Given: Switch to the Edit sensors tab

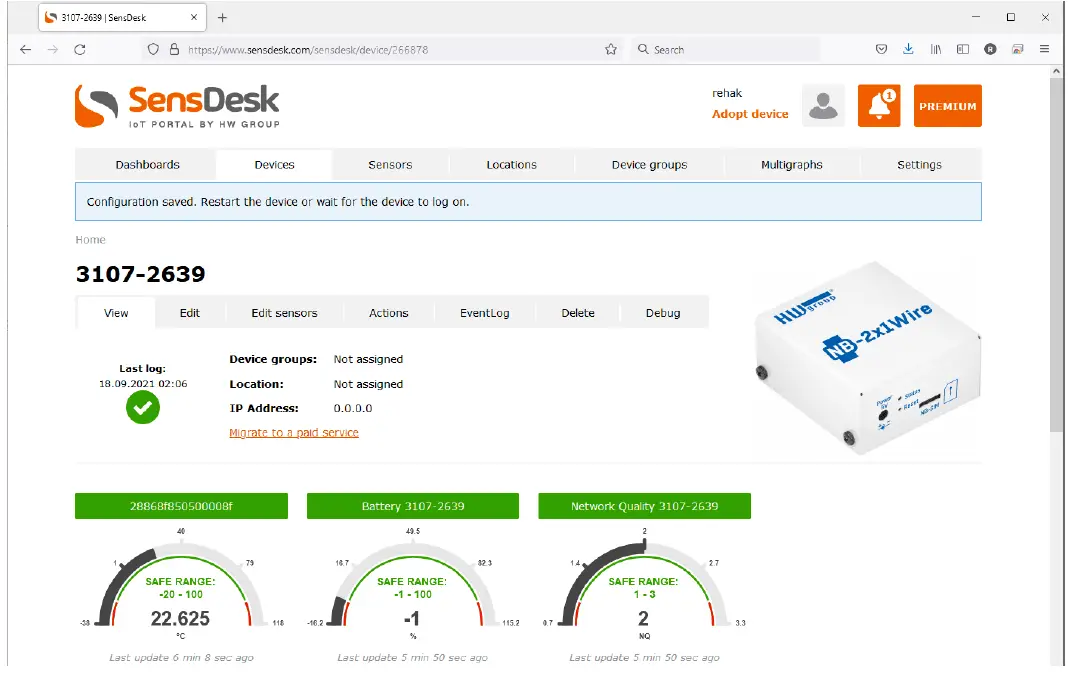Looking at the screenshot, I should tap(284, 313).
